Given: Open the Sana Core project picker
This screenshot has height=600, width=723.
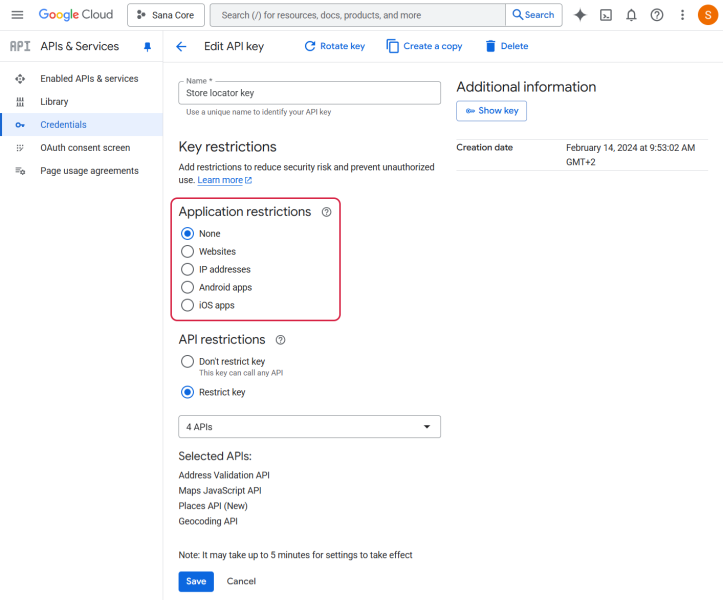Looking at the screenshot, I should coord(166,15).
